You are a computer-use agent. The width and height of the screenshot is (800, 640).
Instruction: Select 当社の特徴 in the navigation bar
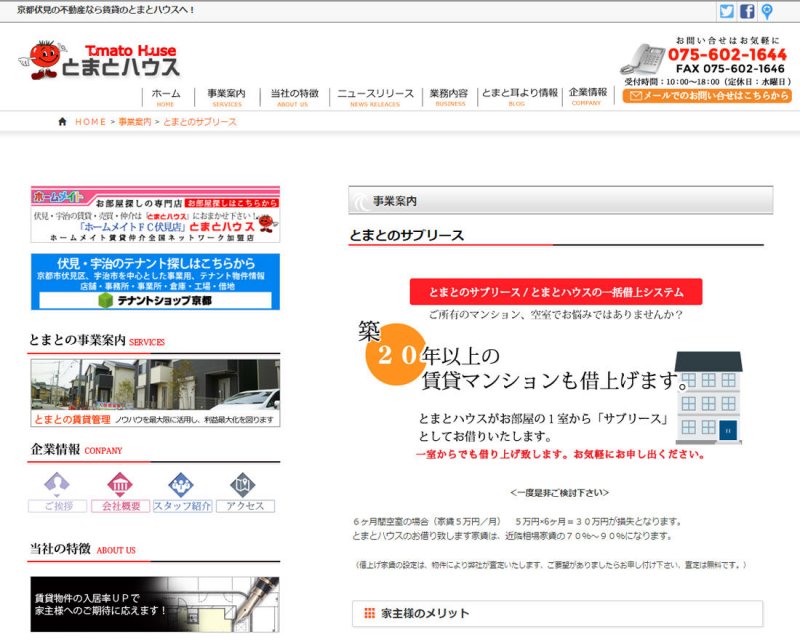tap(294, 96)
